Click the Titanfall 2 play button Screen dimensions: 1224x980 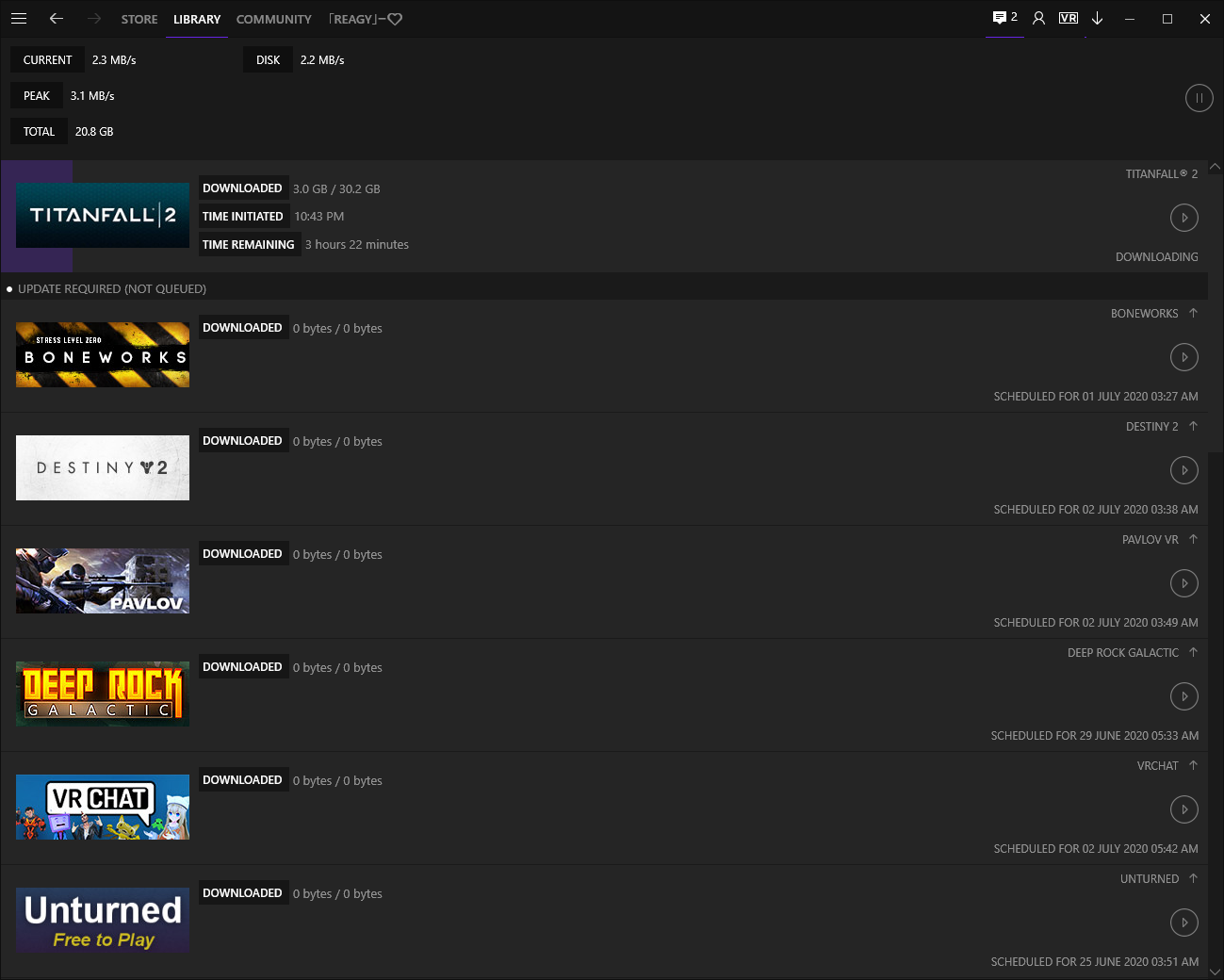pyautogui.click(x=1184, y=218)
